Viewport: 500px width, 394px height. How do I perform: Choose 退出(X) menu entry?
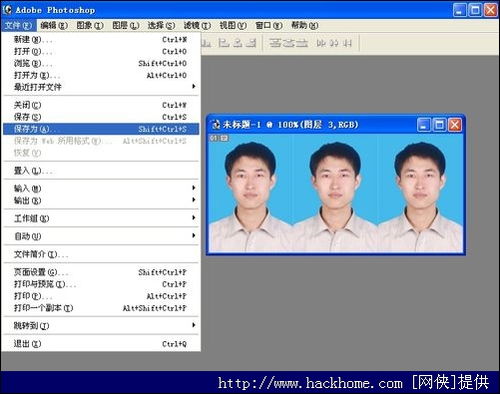(101, 344)
